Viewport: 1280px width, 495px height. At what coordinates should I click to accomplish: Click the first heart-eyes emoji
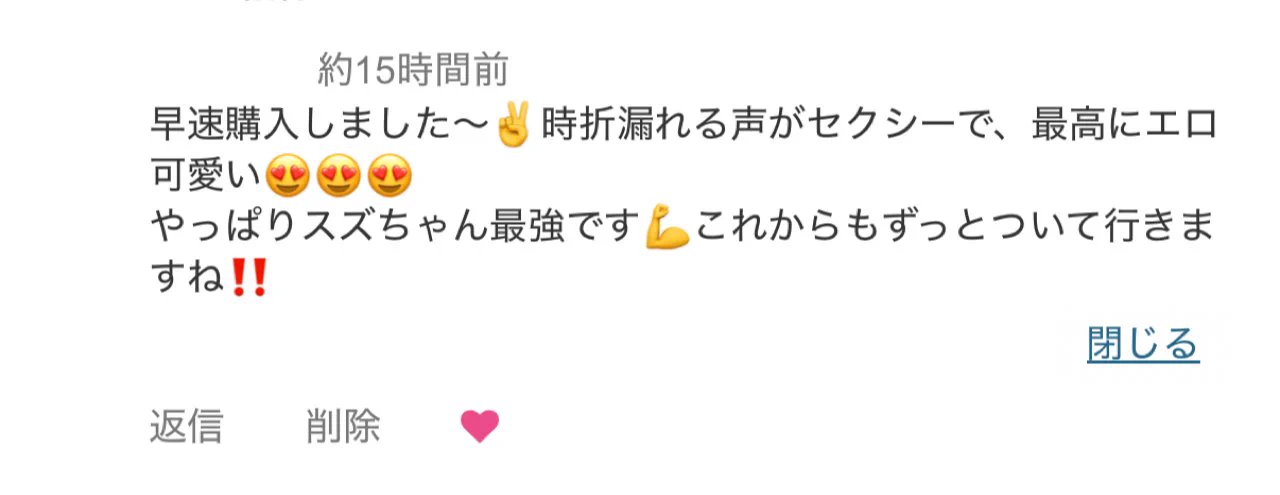click(289, 179)
